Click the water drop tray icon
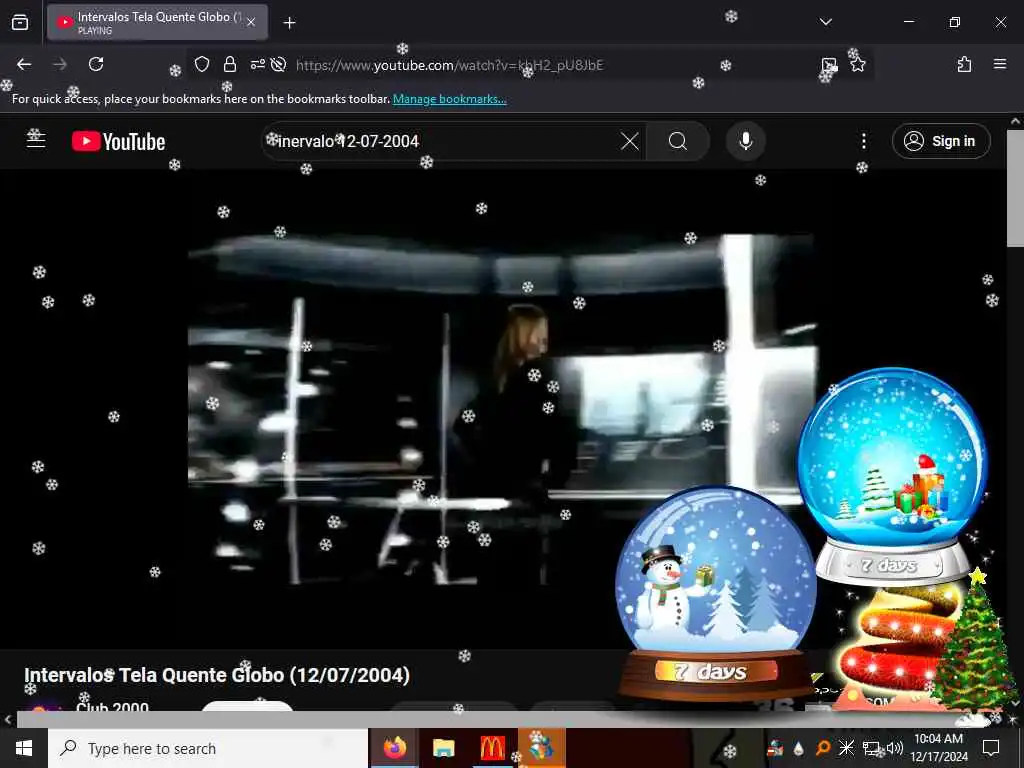The height and width of the screenshot is (768, 1024). [x=798, y=748]
